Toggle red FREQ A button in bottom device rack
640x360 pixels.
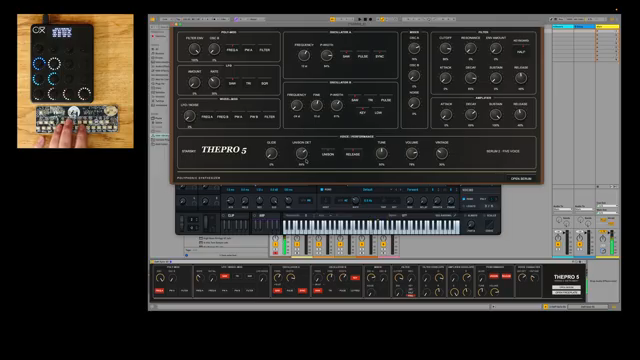pos(159,291)
